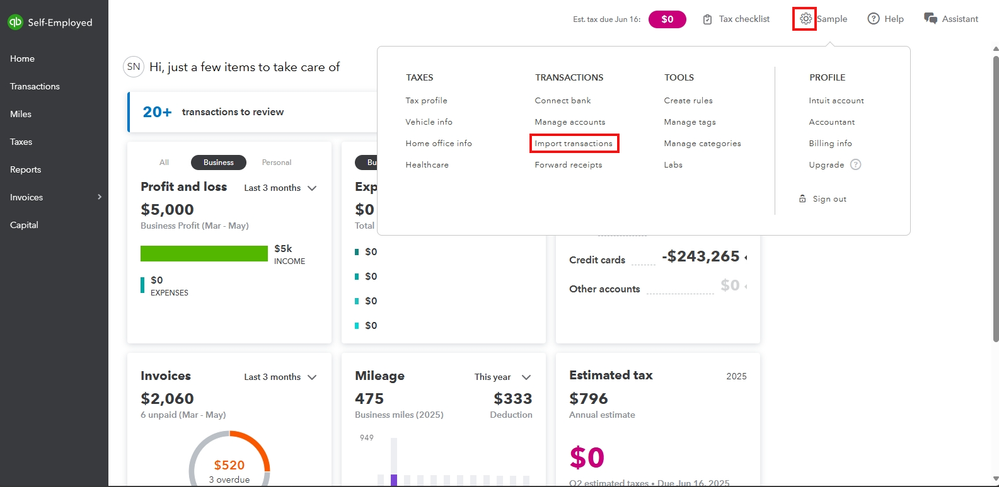This screenshot has height=487, width=999.
Task: Open Profit and loss Last 3 months dropdown
Action: coord(281,188)
